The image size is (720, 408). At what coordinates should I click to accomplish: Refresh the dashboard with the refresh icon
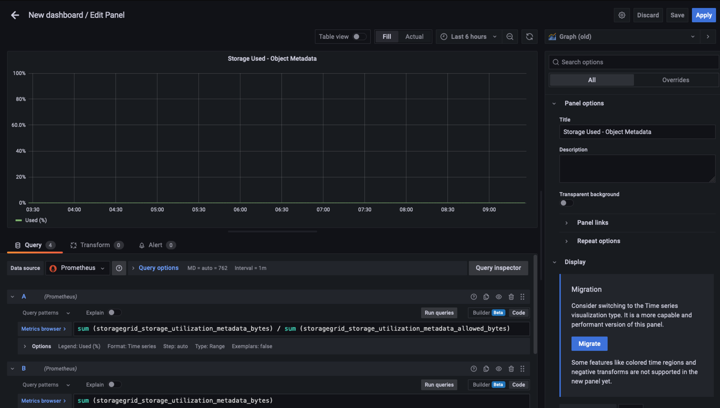pyautogui.click(x=530, y=37)
